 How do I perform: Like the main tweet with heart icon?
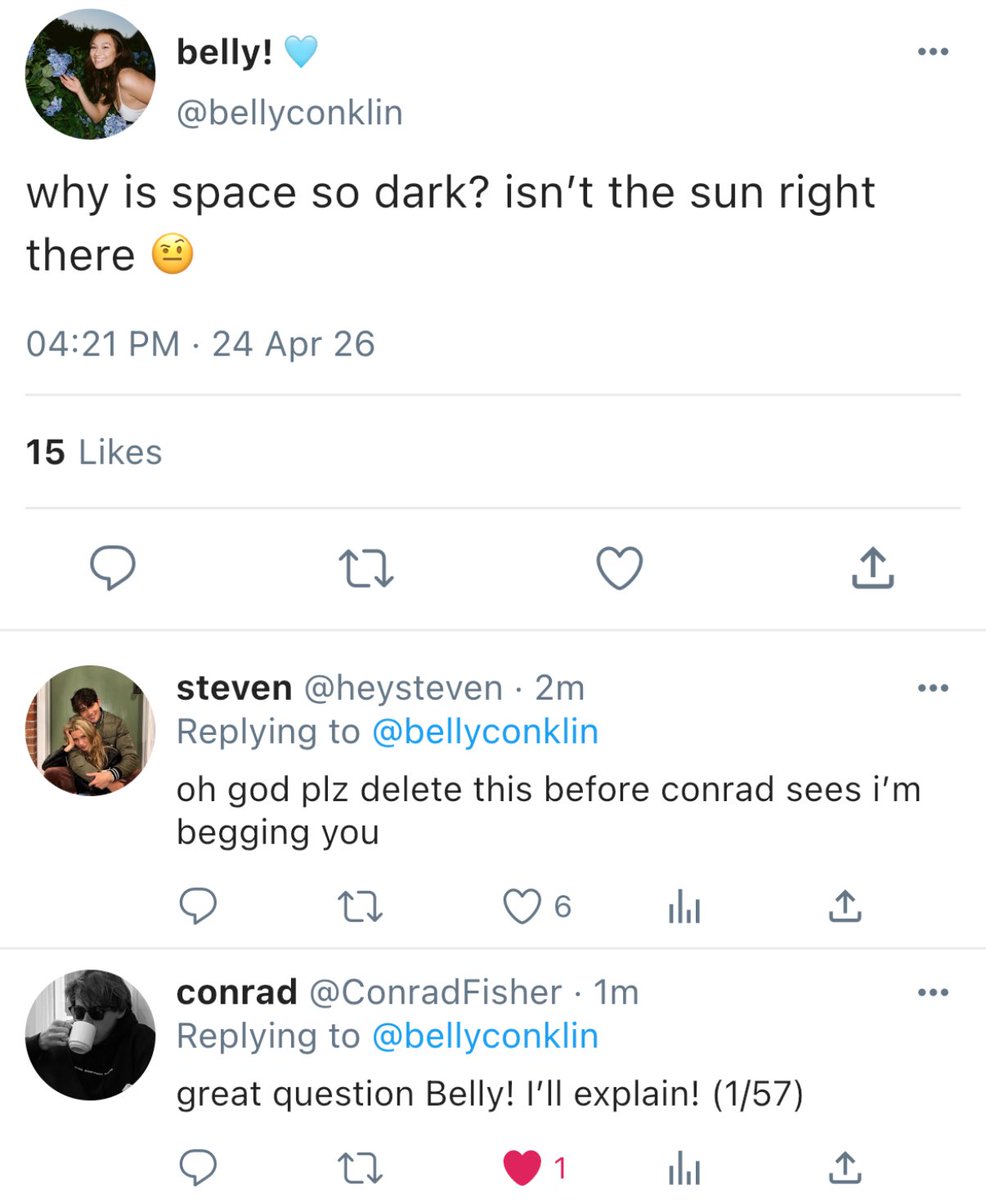pyautogui.click(x=619, y=569)
